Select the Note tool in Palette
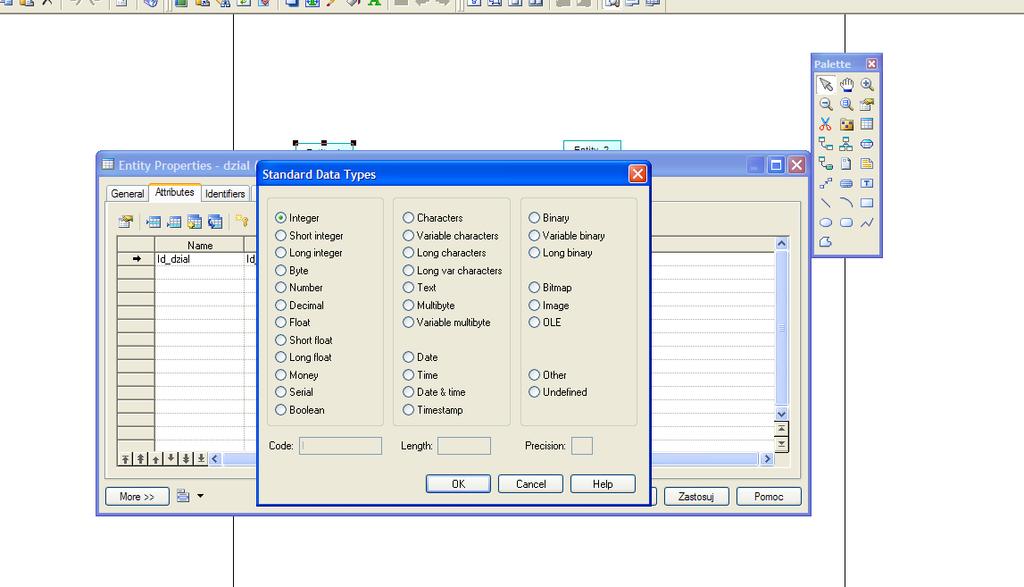 pyautogui.click(x=867, y=163)
